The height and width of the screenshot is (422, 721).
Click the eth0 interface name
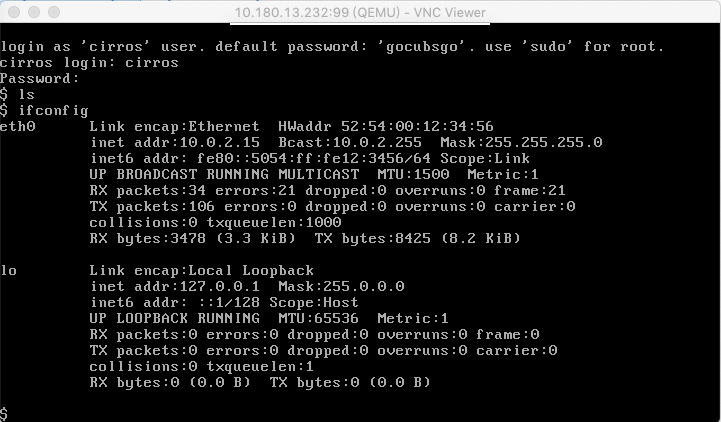point(18,126)
